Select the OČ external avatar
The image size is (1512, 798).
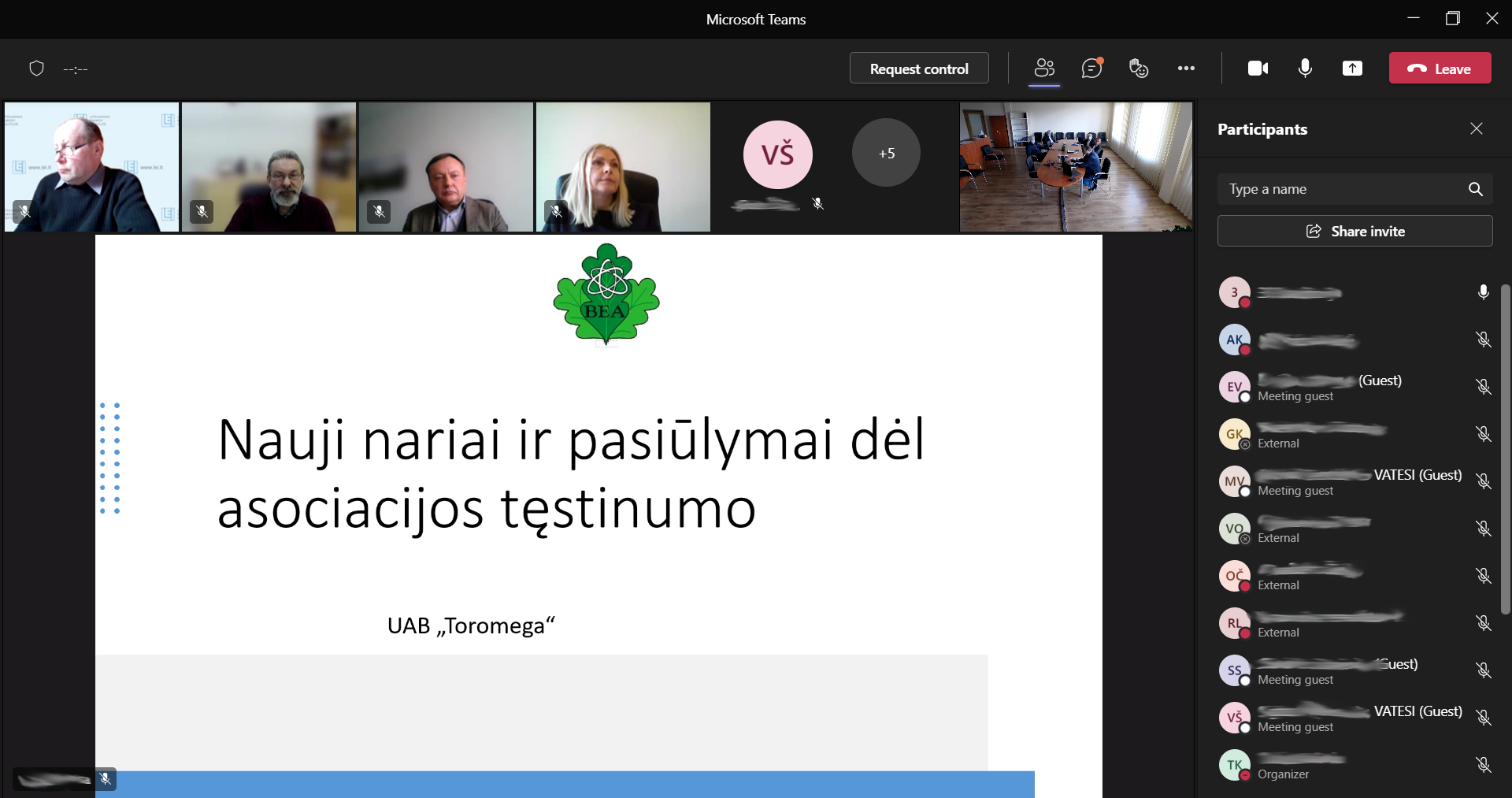(x=1234, y=576)
